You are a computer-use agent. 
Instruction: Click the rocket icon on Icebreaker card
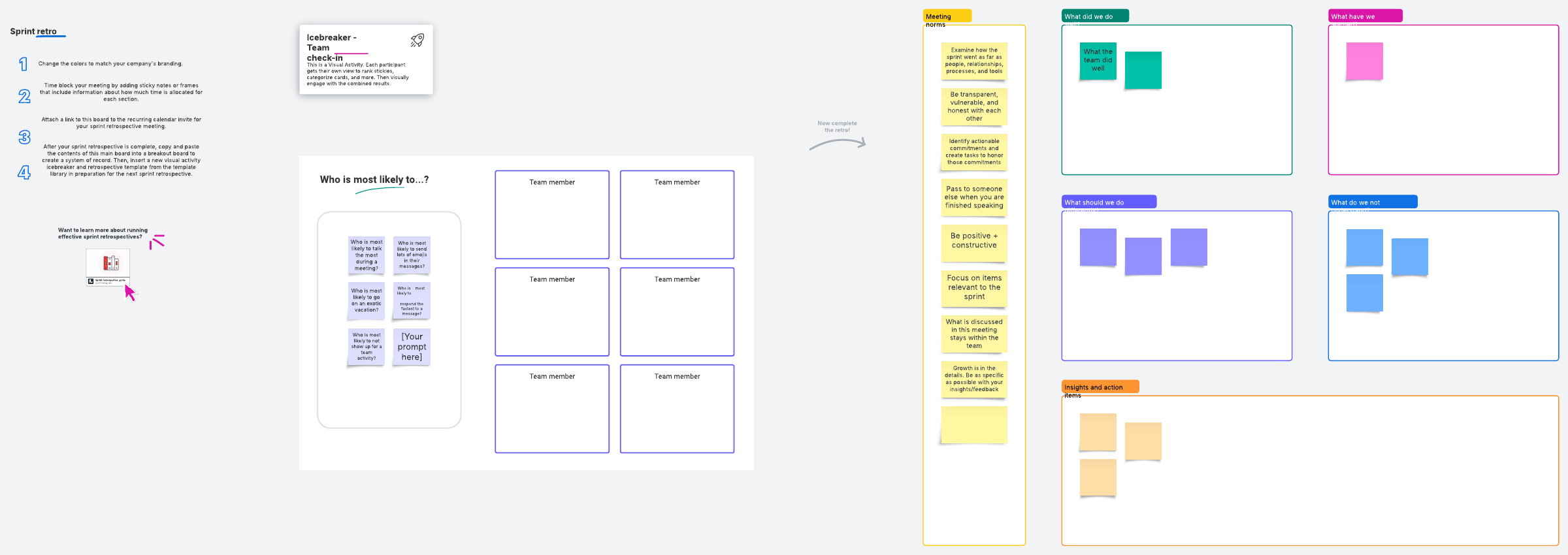[x=417, y=40]
